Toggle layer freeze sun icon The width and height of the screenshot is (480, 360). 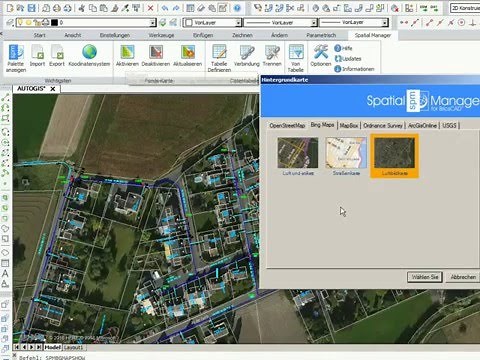pyautogui.click(x=29, y=22)
